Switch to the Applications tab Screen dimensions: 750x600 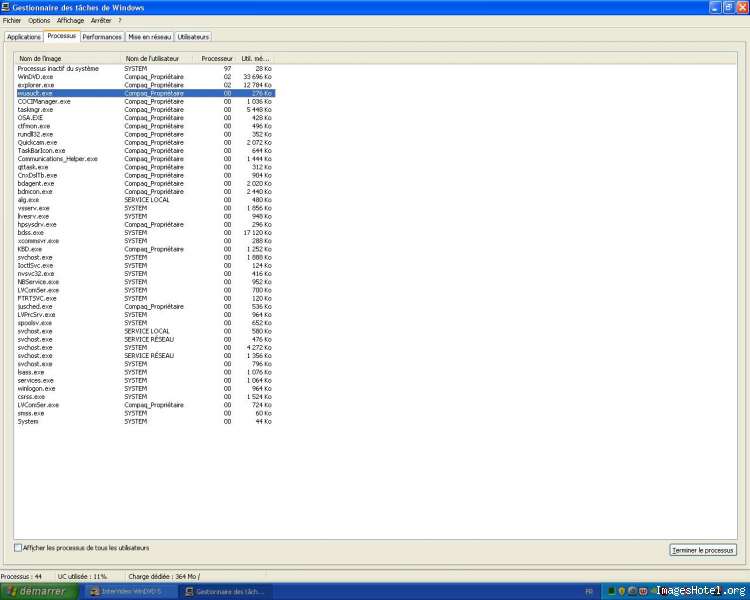(24, 37)
